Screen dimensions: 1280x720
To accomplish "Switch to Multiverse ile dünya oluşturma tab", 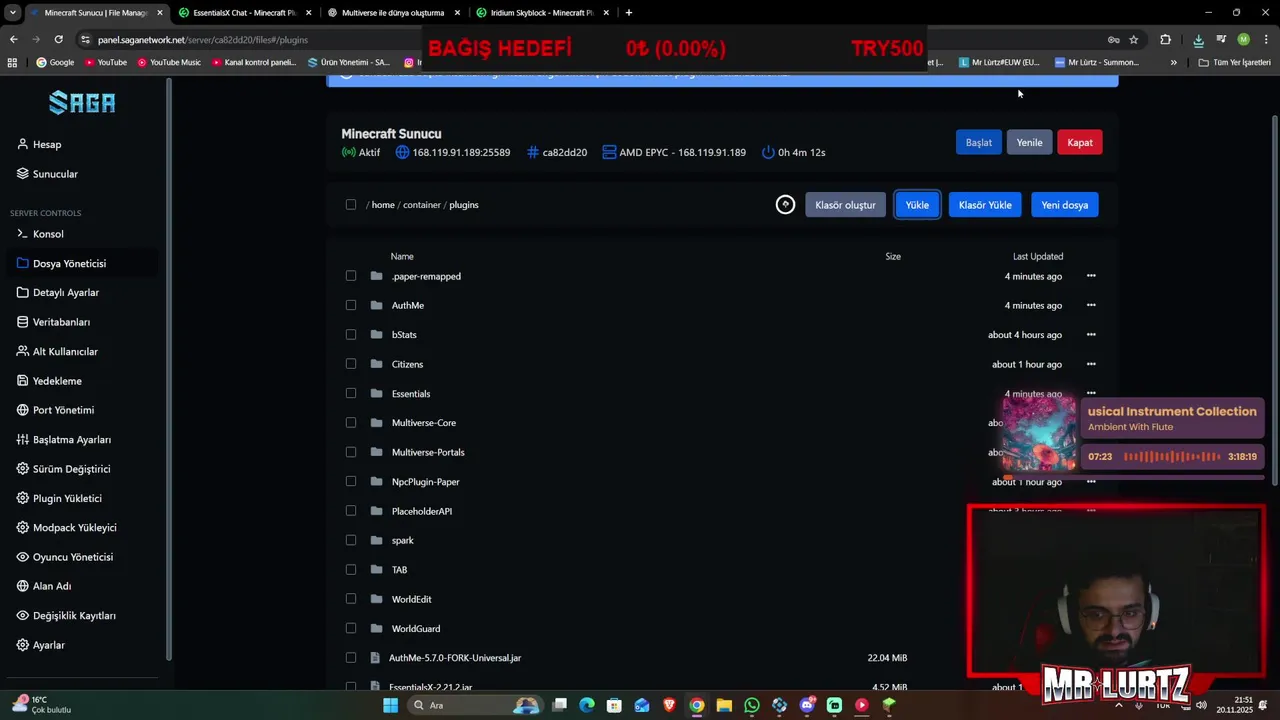I will point(393,13).
